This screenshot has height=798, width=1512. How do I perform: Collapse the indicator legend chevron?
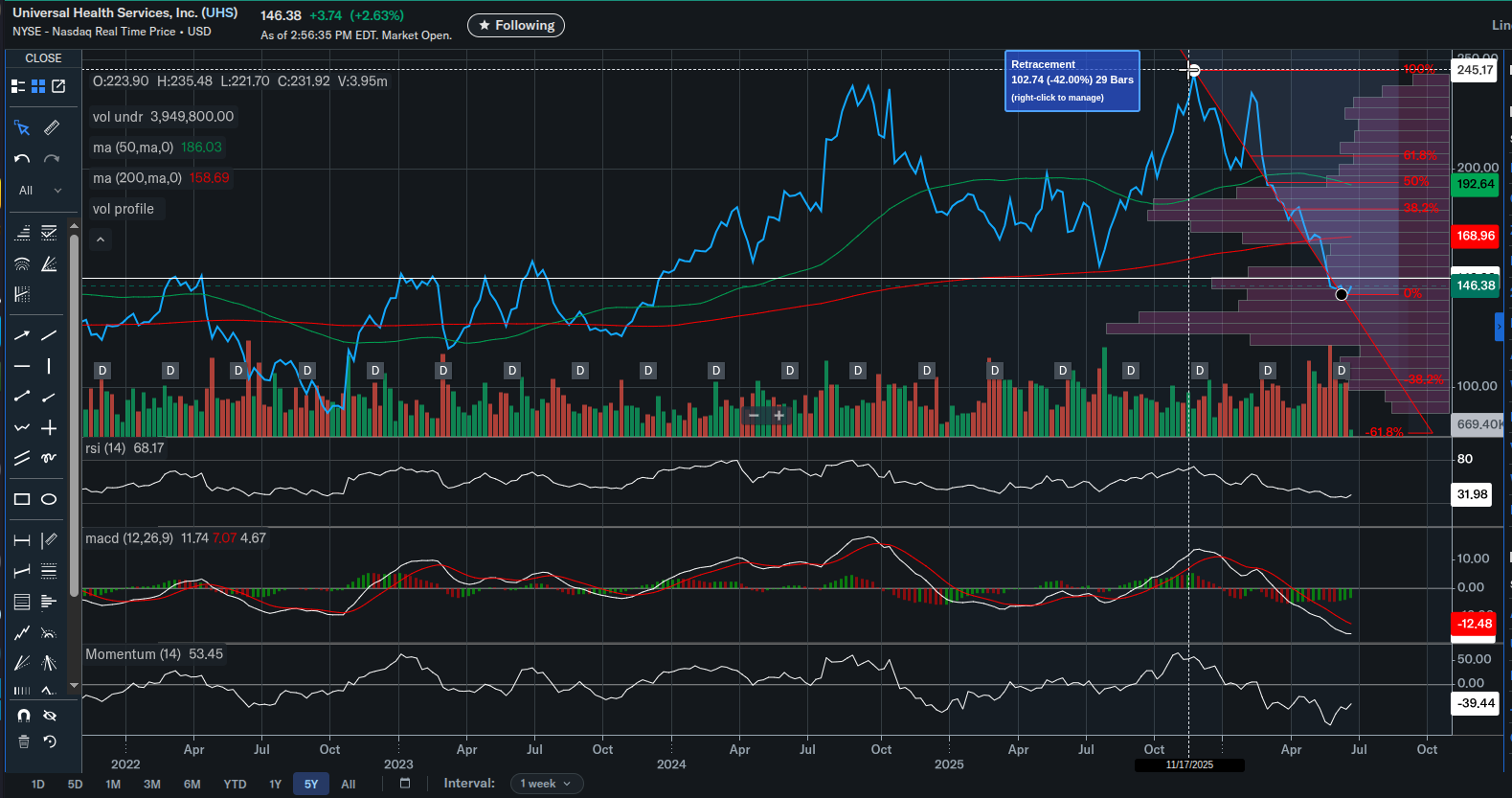click(x=101, y=239)
